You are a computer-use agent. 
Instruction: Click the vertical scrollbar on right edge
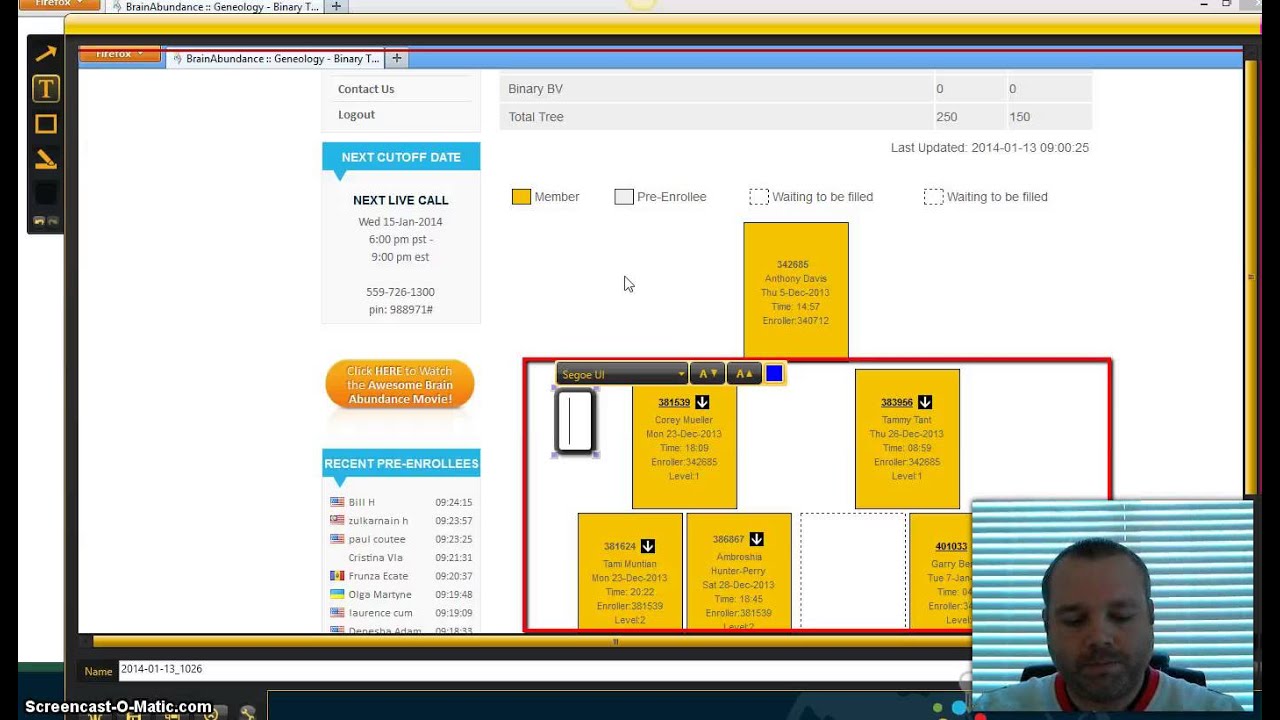(1251, 277)
